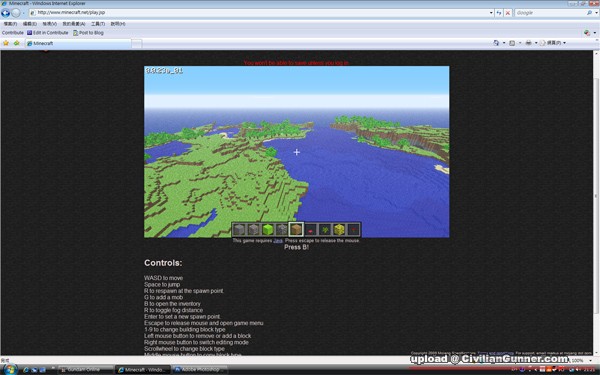600x375 pixels.
Task: Click the Post to Blog button
Action: [88, 33]
